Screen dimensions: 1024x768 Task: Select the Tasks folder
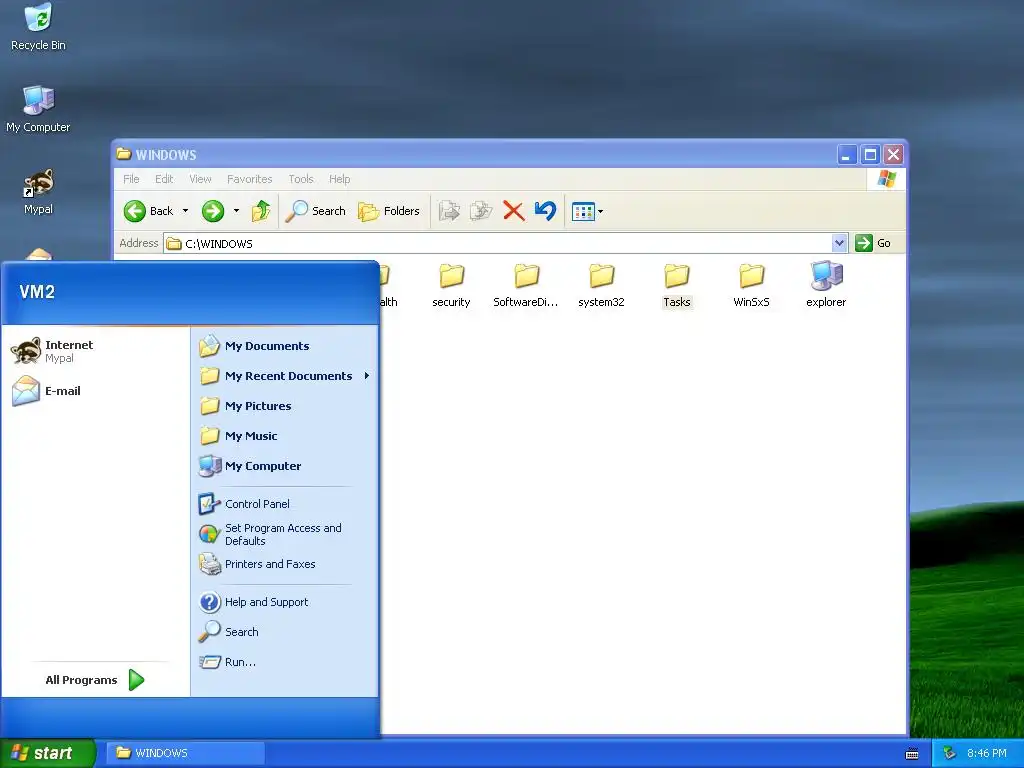click(677, 285)
